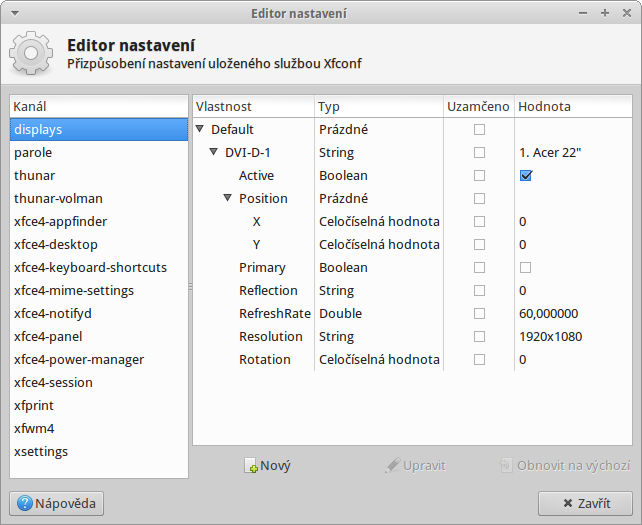Viewport: 642px width, 525px height.
Task: Sort by Vlastnost column header
Action: pos(253,106)
